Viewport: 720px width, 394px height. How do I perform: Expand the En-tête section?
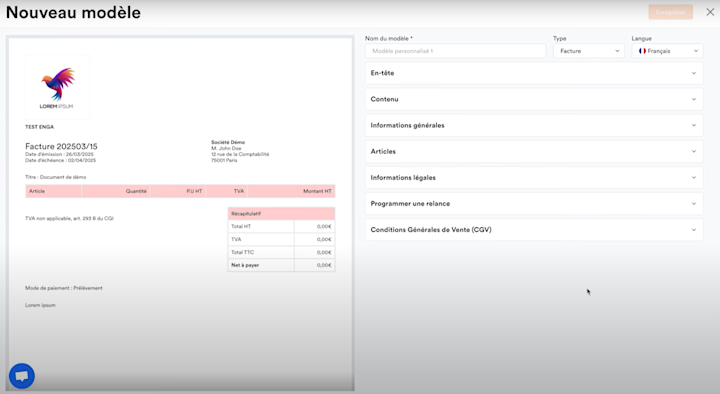click(534, 73)
